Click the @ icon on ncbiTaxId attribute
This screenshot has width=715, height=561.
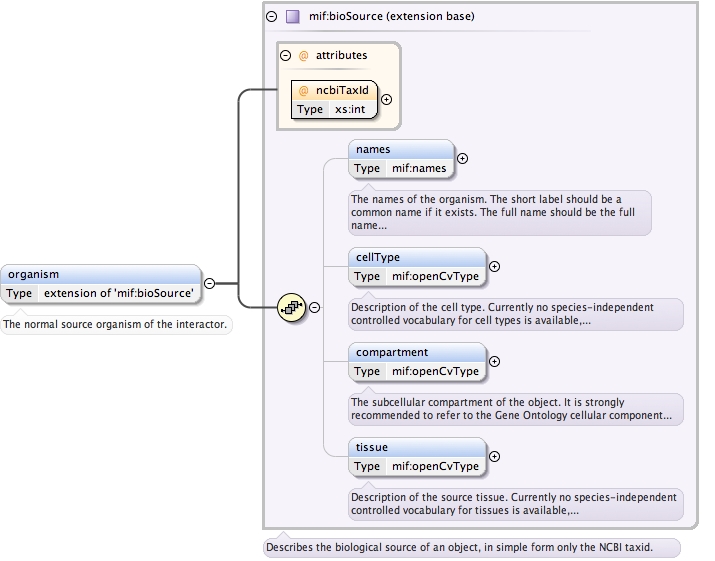[304, 90]
